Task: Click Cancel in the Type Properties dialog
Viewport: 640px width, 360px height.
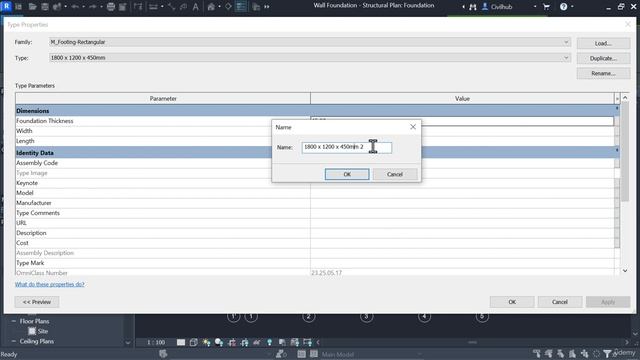Action: click(x=560, y=302)
